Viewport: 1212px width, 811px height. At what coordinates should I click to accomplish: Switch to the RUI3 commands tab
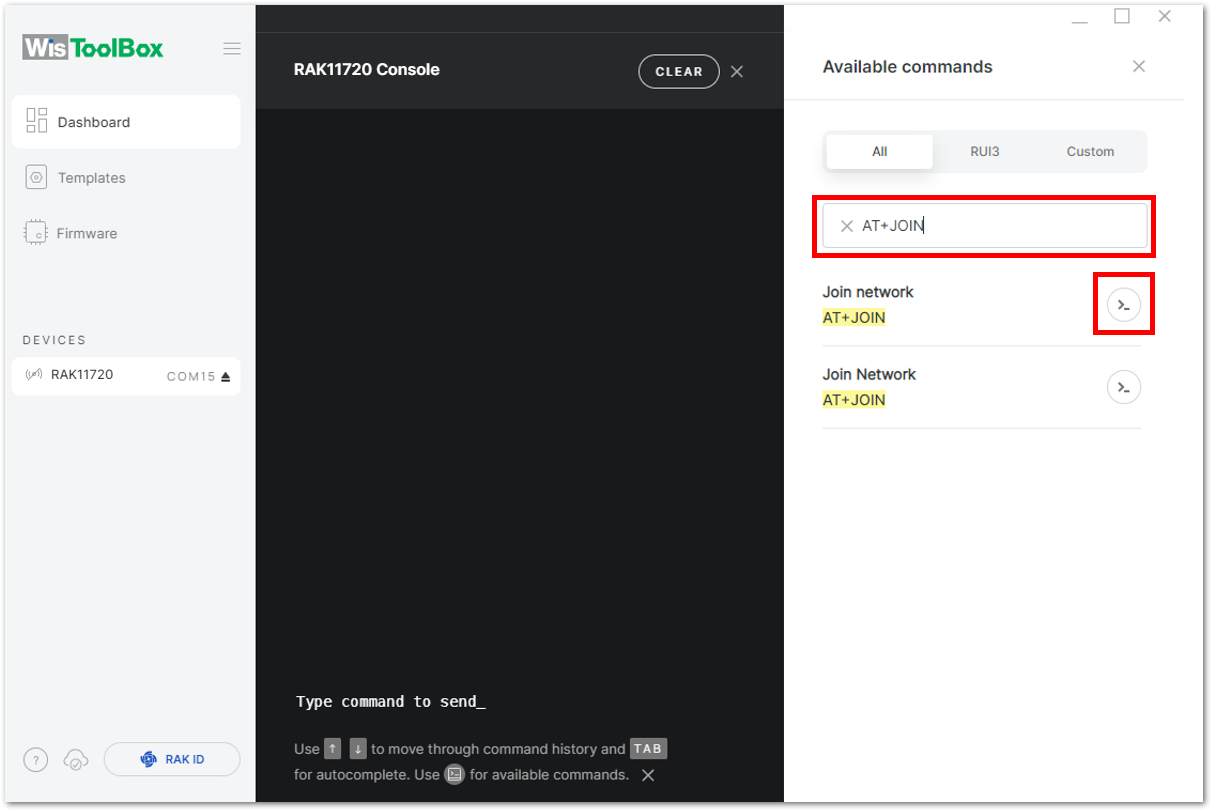985,152
